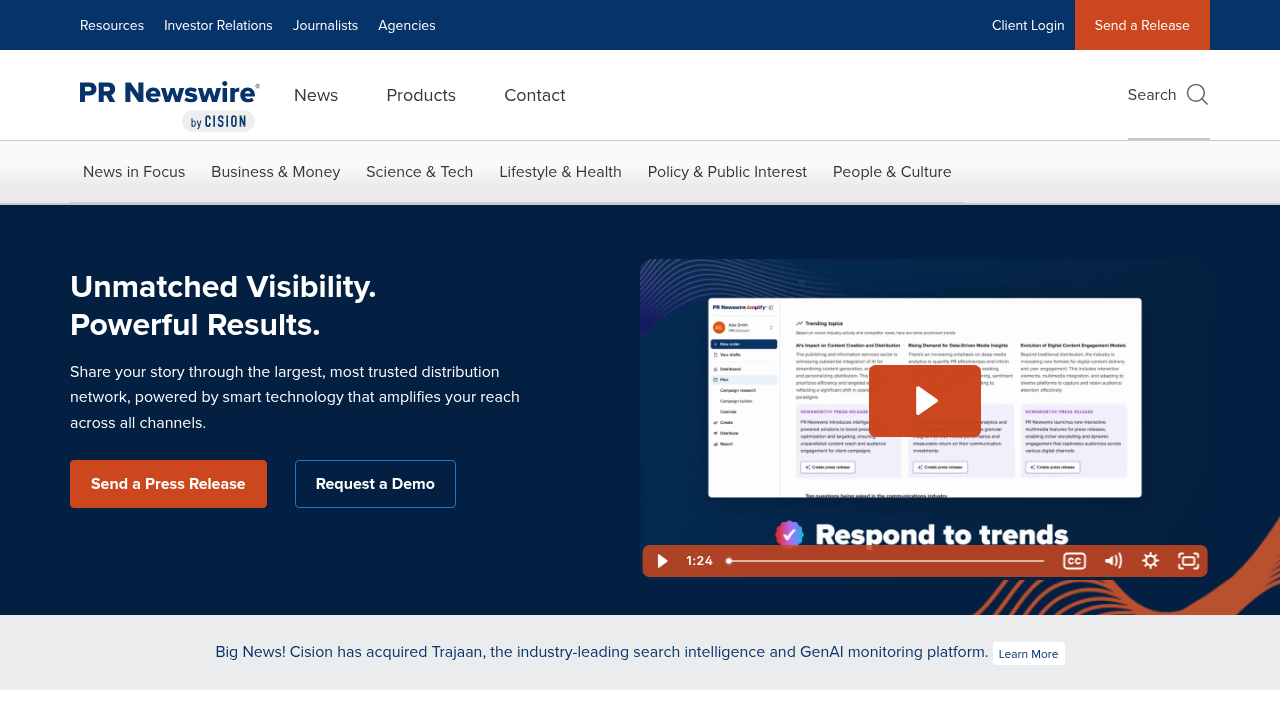The image size is (1280, 720).
Task: Click the small play icon in video bar
Action: point(662,561)
